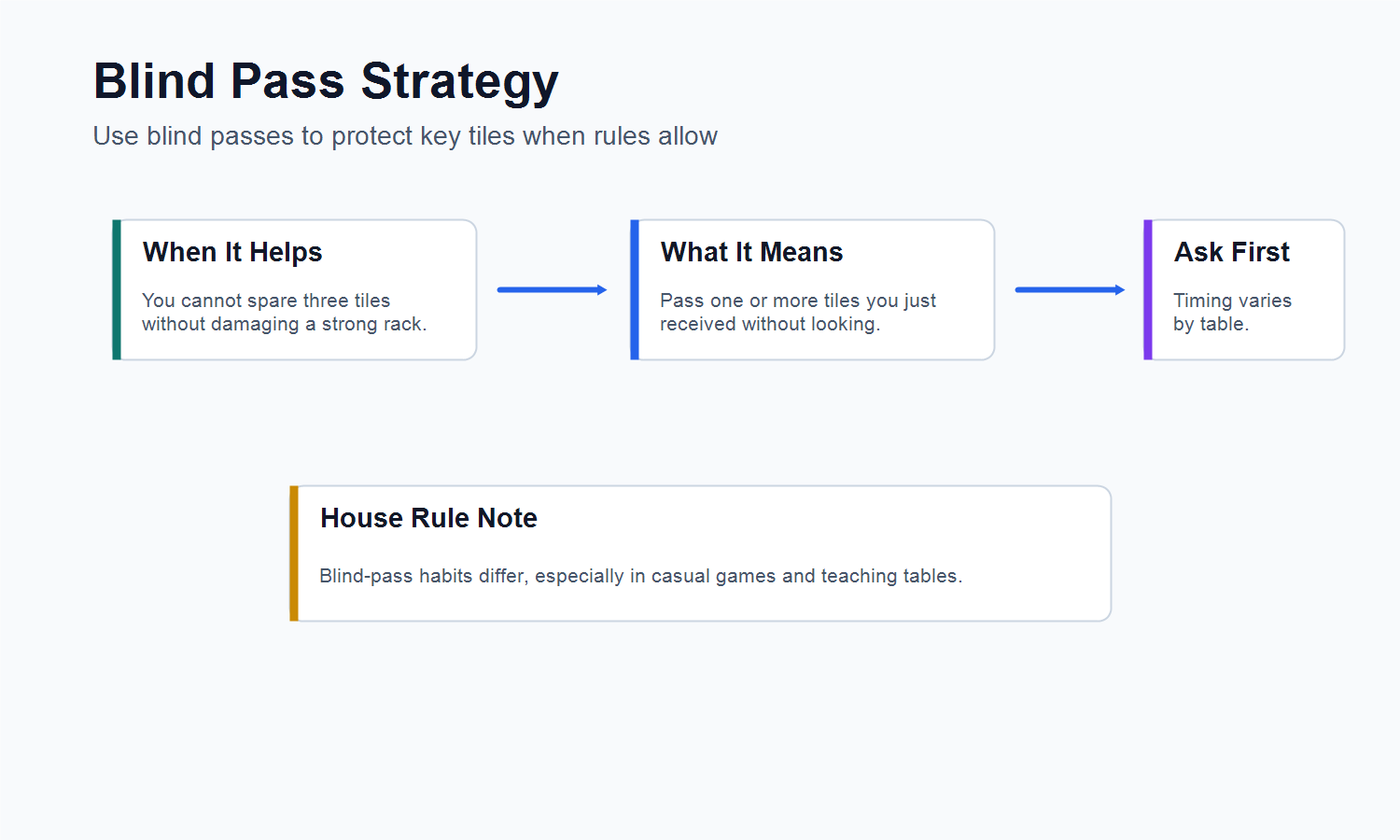Screen dimensions: 1400x840
Task: Select the House Rule Note card
Action: (700, 553)
